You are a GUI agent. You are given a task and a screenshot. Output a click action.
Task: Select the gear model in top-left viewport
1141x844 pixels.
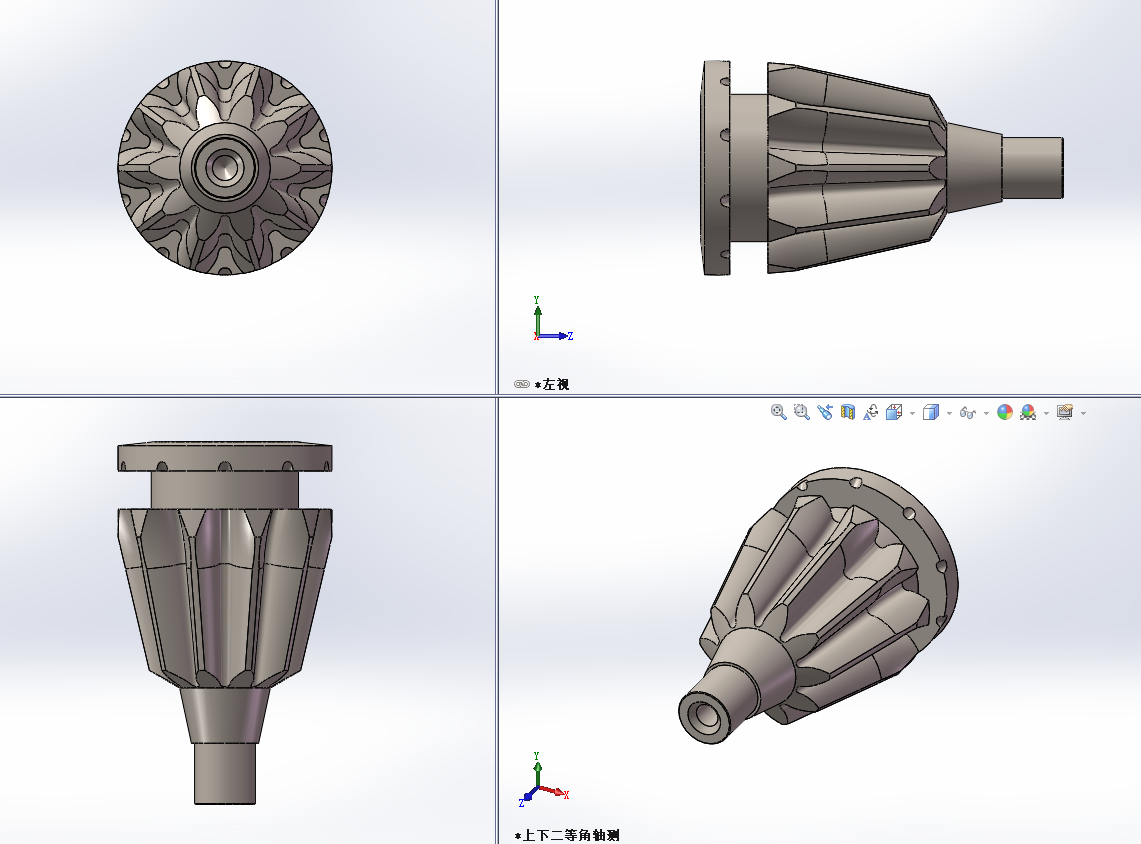225,167
